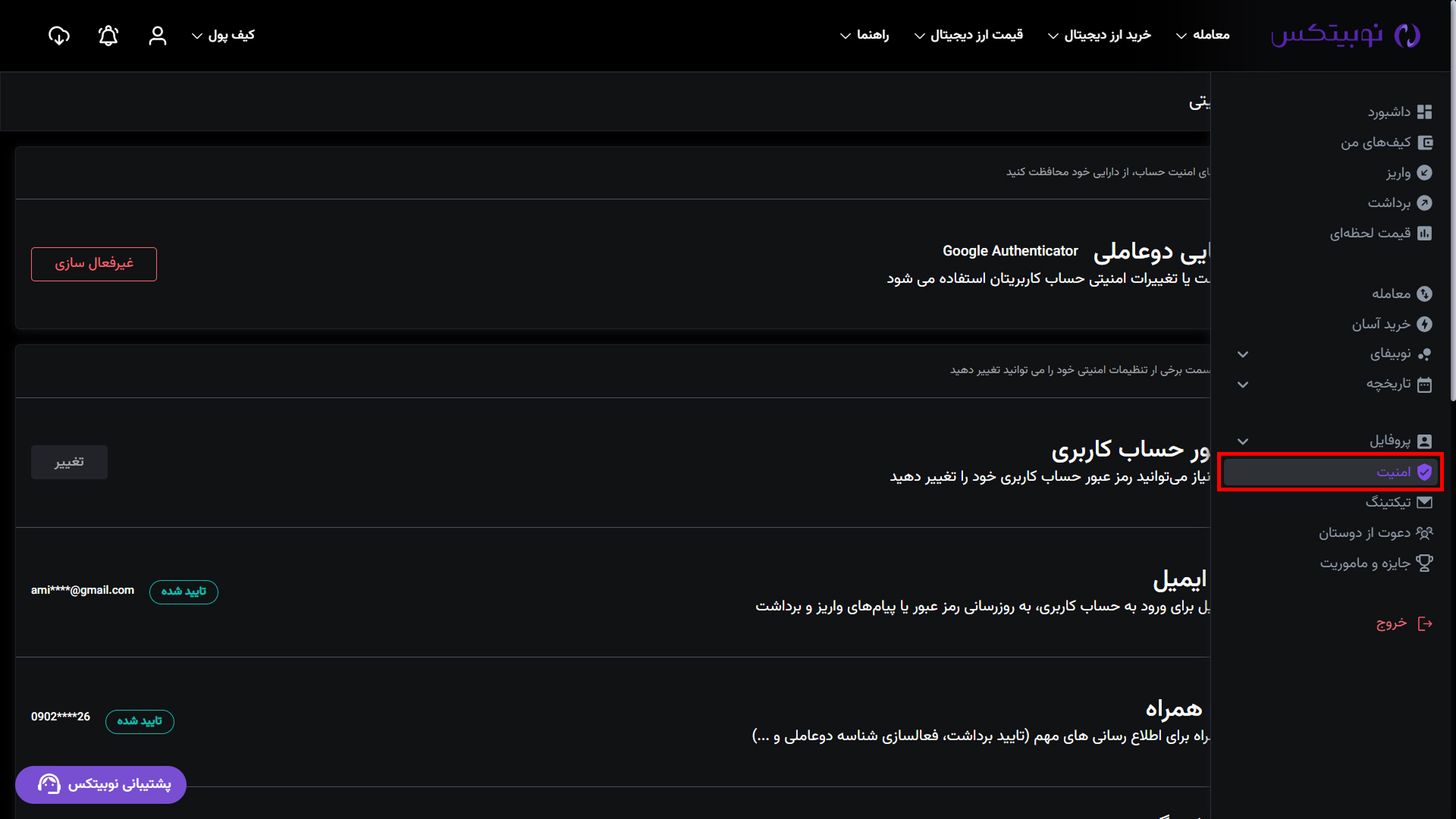Viewport: 1456px width, 819px height.
Task: Select Easy Buy (خرید آسان) in sidebar
Action: click(1381, 325)
